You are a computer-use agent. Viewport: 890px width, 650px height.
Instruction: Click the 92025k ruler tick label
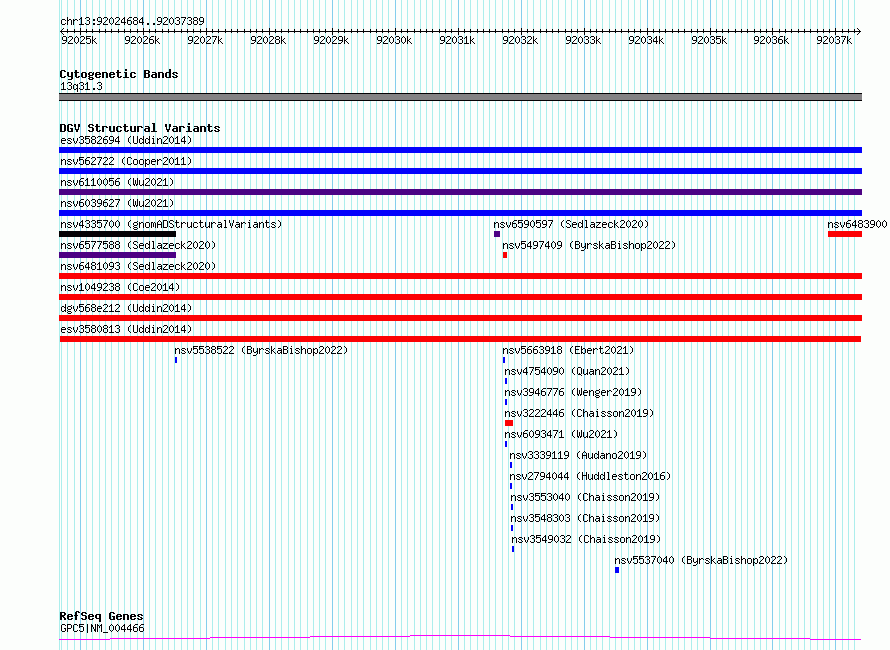coord(79,40)
